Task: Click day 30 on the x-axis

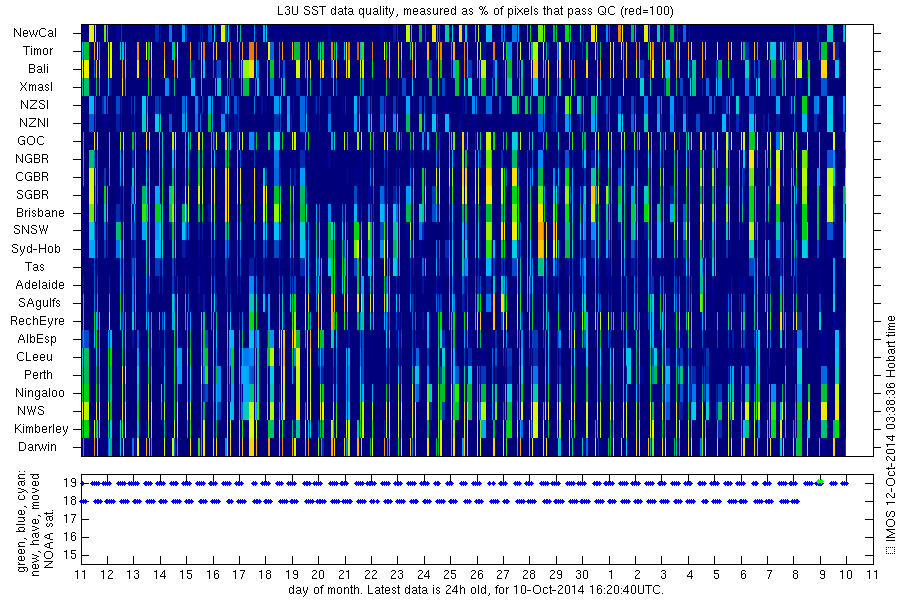Action: pos(582,575)
